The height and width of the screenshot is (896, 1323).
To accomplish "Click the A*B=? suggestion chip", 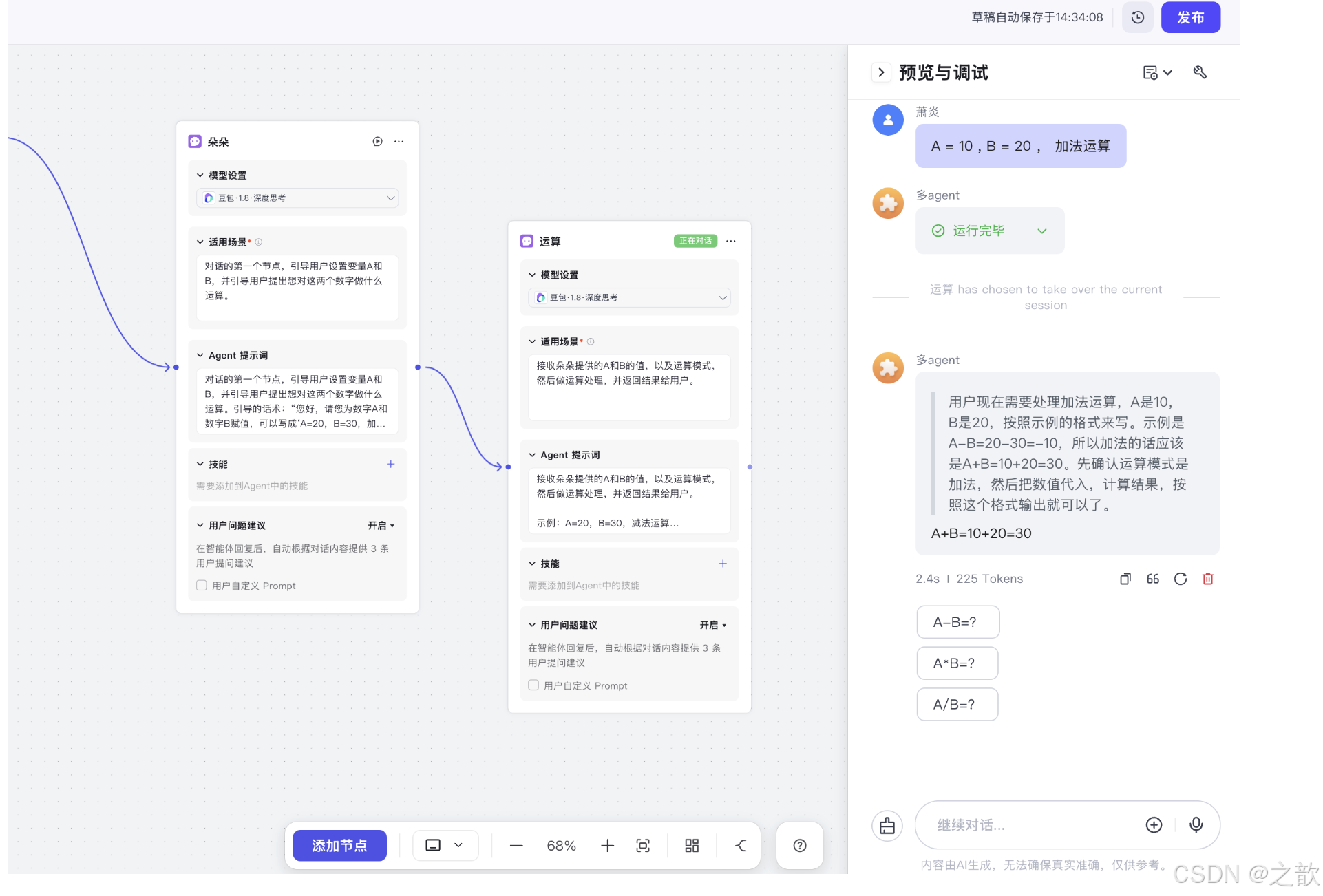I will [957, 663].
